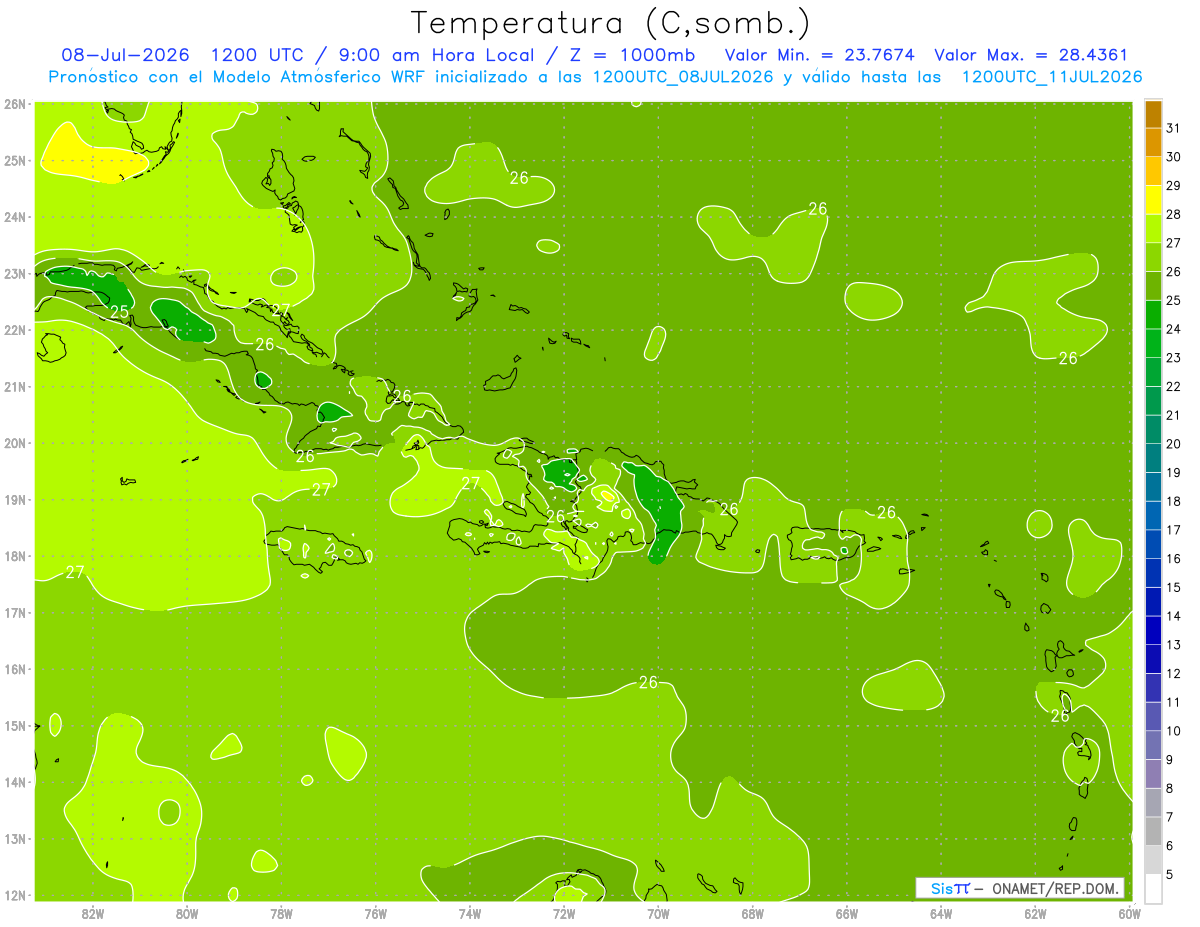Click the yellow swatch between legend 28 and 29

click(1153, 199)
